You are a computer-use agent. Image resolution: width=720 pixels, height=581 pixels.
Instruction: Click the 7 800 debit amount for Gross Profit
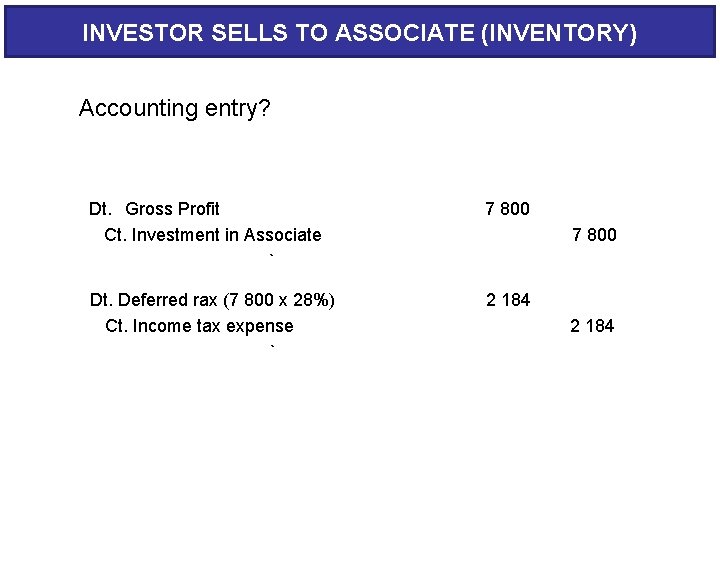(507, 209)
